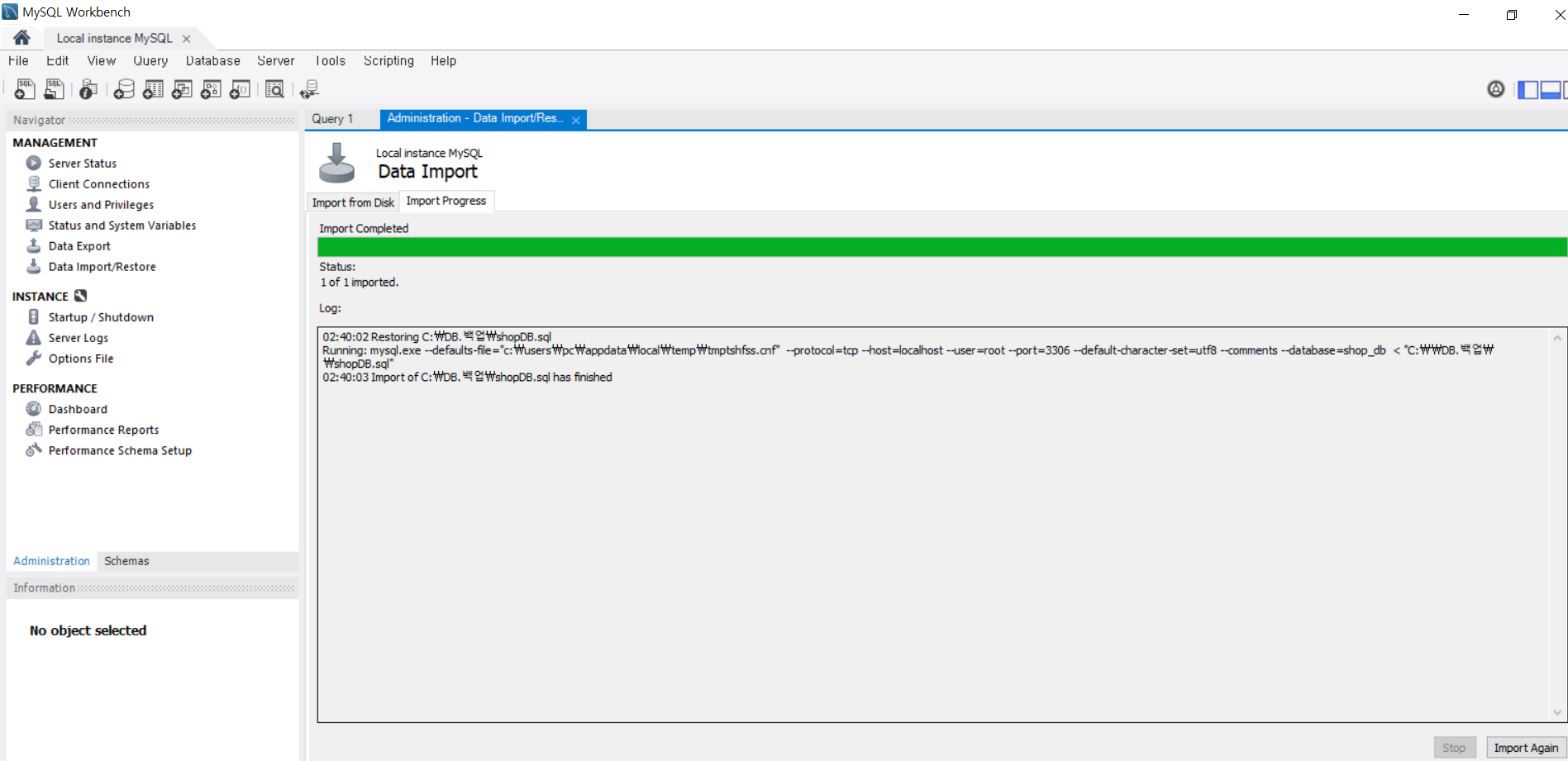Viewport: 1568px width, 761px height.
Task: Click the Performance Reports icon
Action: pos(34,429)
